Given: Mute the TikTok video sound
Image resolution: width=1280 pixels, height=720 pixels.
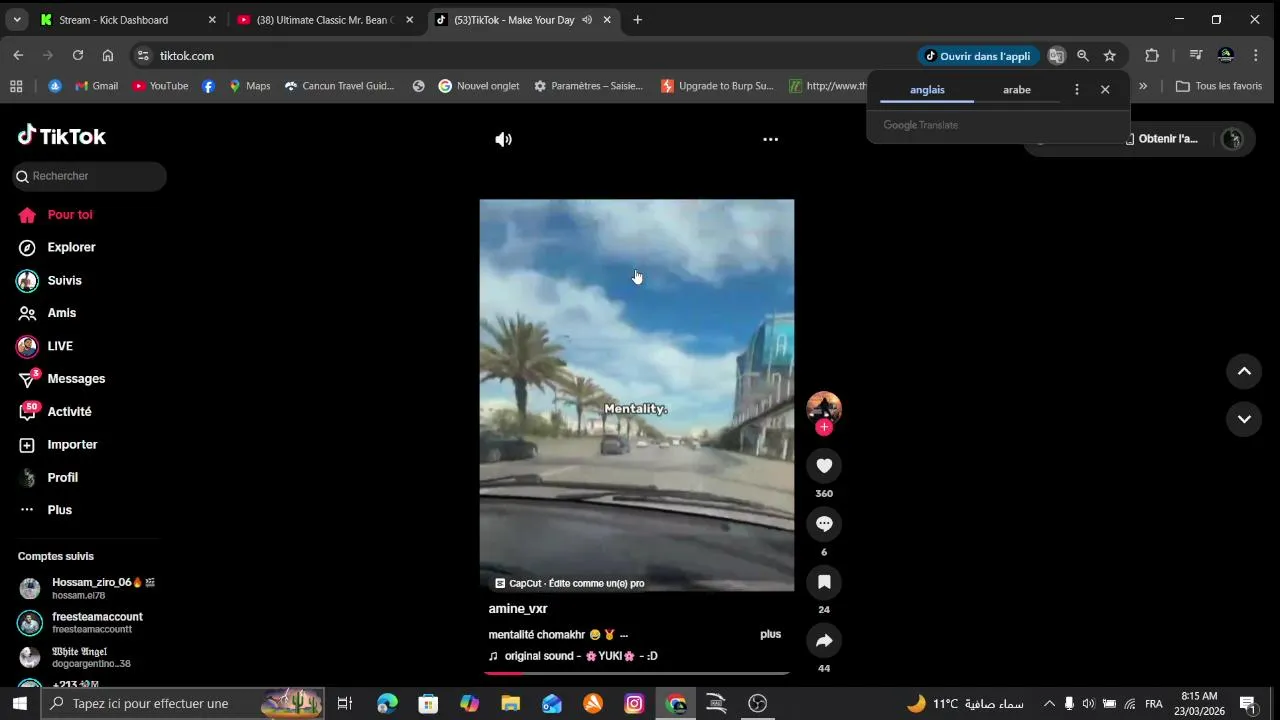Looking at the screenshot, I should pos(503,140).
